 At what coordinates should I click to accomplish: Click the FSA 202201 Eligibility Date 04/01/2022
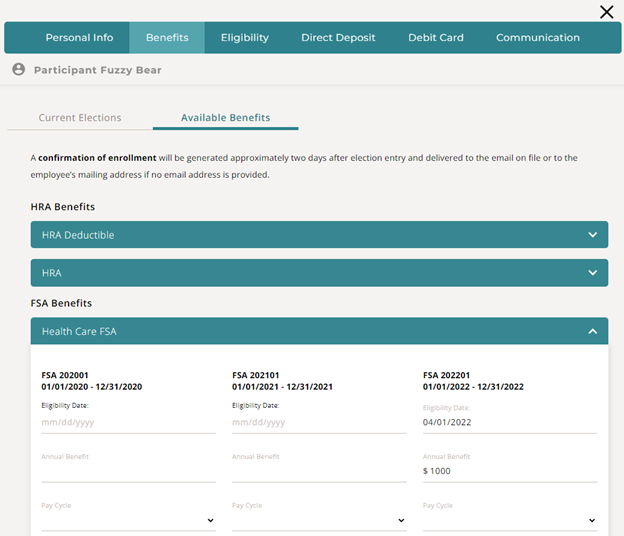click(x=510, y=422)
